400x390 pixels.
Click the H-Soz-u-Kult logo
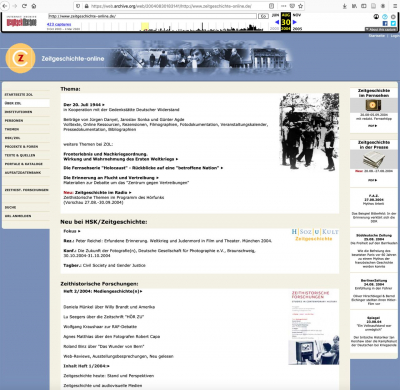click(x=315, y=234)
